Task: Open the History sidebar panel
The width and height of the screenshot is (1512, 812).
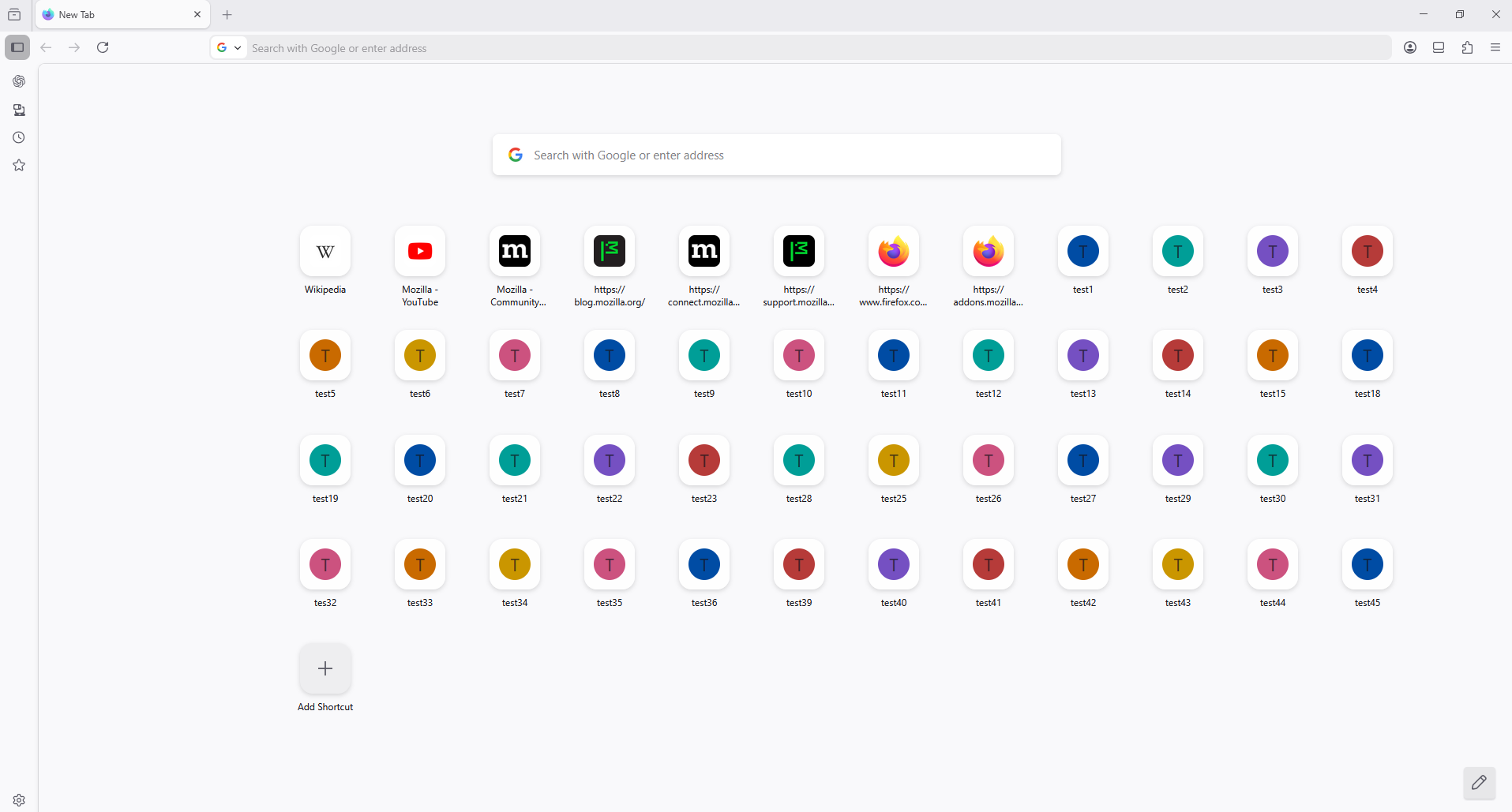Action: pos(19,137)
